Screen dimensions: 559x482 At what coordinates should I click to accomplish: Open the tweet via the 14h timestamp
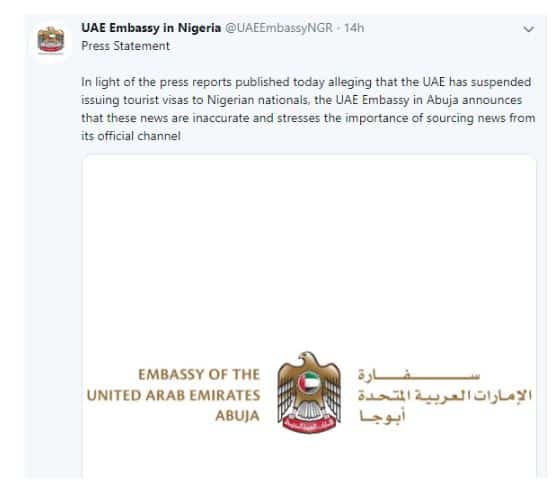(x=354, y=28)
